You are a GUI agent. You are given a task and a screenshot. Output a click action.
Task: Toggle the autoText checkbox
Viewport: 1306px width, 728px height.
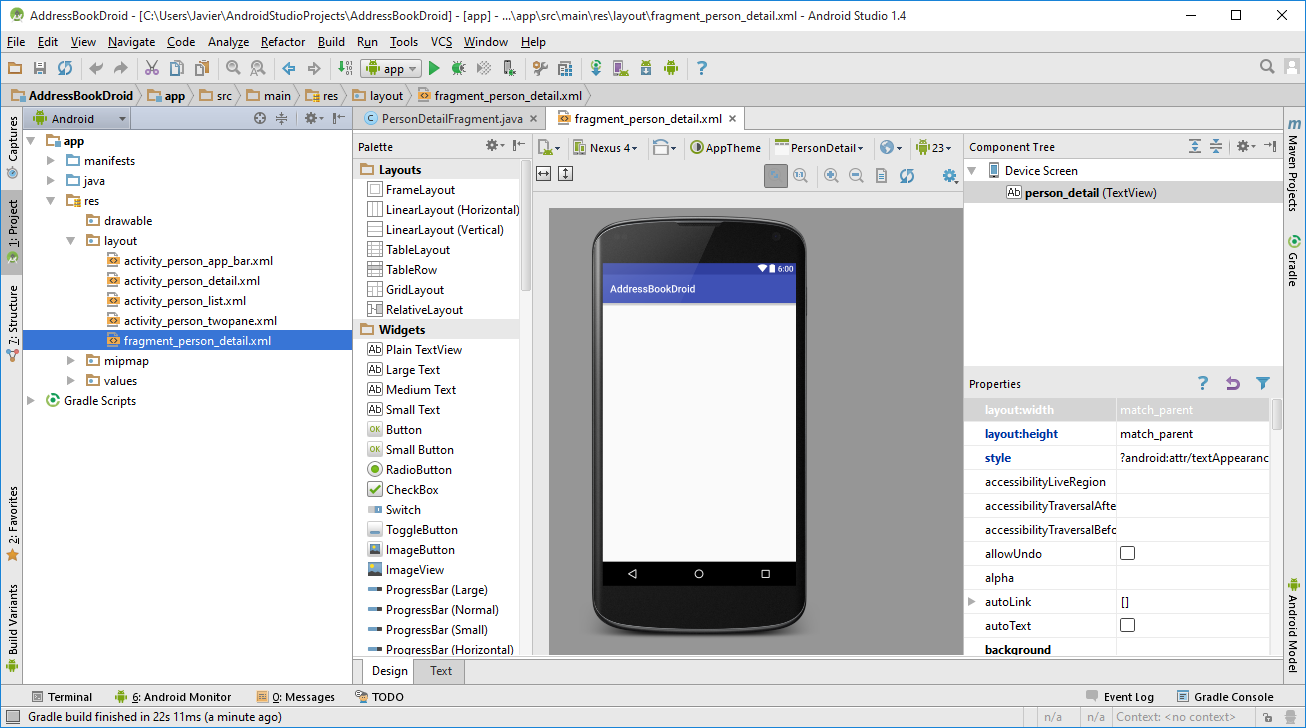coord(1127,626)
